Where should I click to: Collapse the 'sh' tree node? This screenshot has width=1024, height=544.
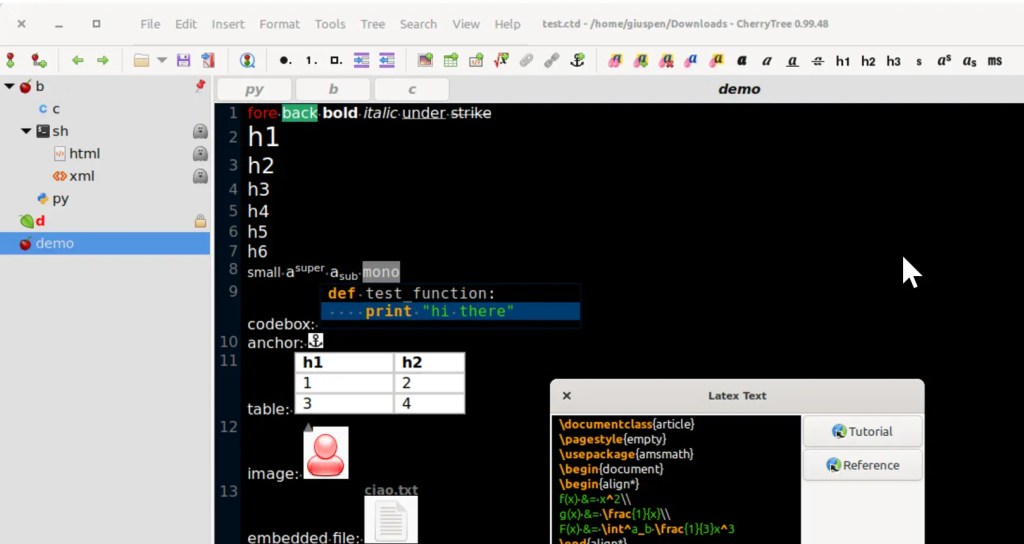click(x=26, y=131)
